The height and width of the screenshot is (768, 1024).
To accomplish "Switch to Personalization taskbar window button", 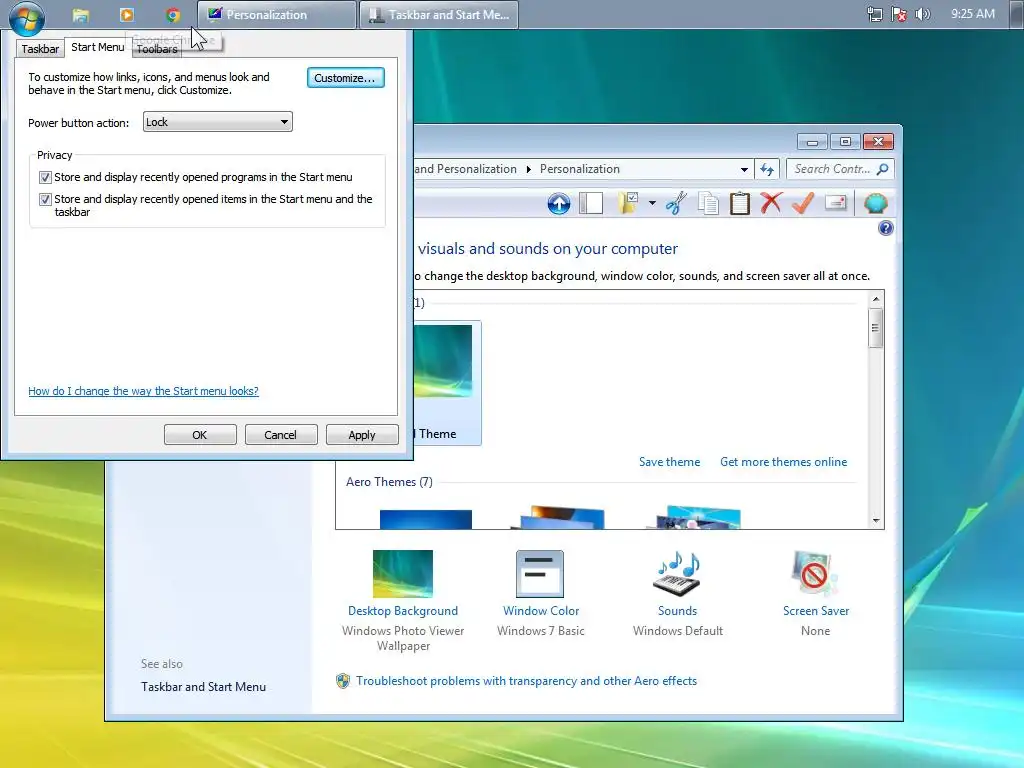I will 277,15.
